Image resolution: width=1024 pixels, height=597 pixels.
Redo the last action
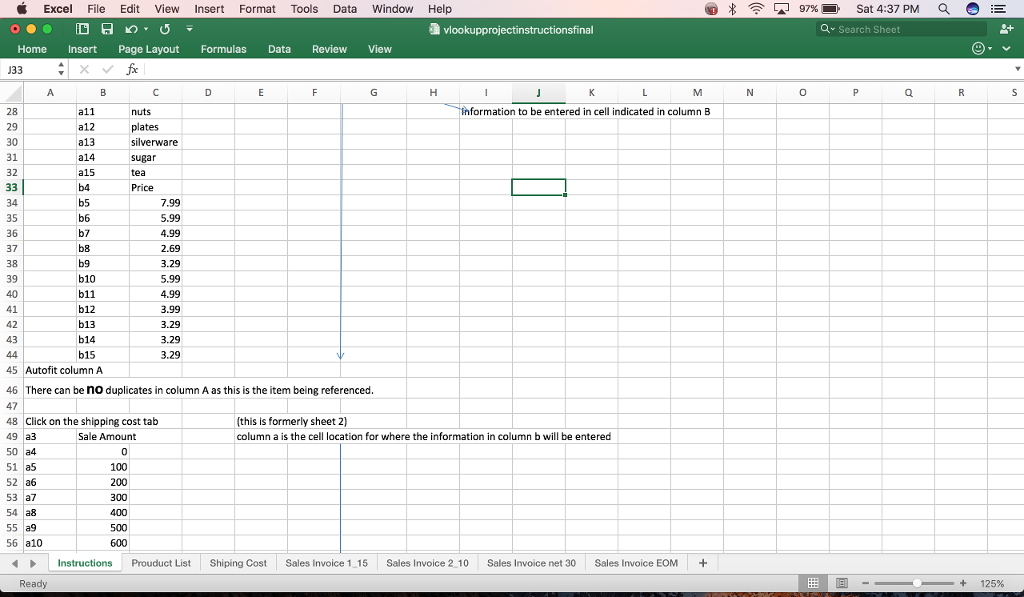[165, 29]
